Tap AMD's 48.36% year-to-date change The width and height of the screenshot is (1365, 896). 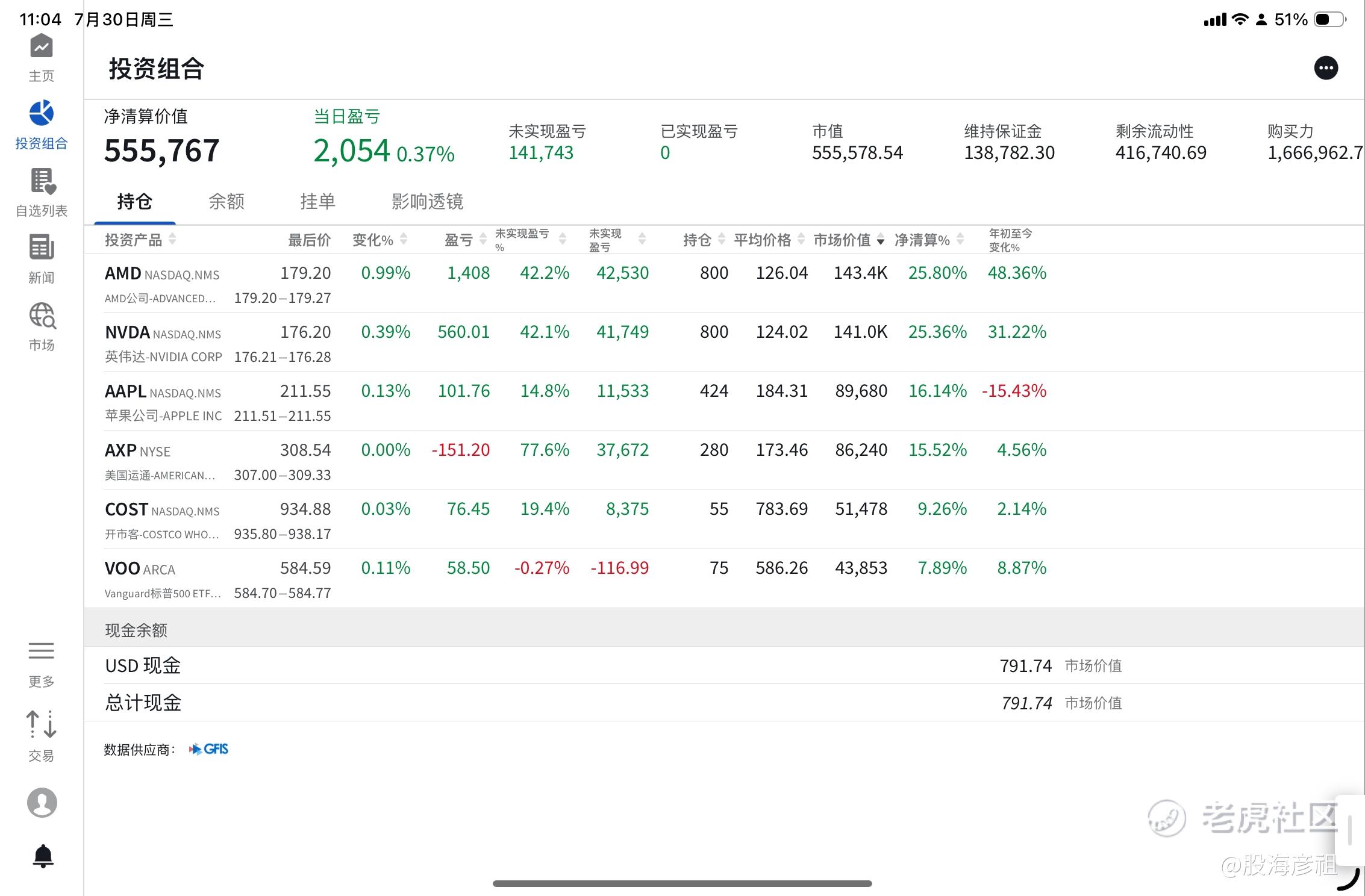click(1017, 273)
